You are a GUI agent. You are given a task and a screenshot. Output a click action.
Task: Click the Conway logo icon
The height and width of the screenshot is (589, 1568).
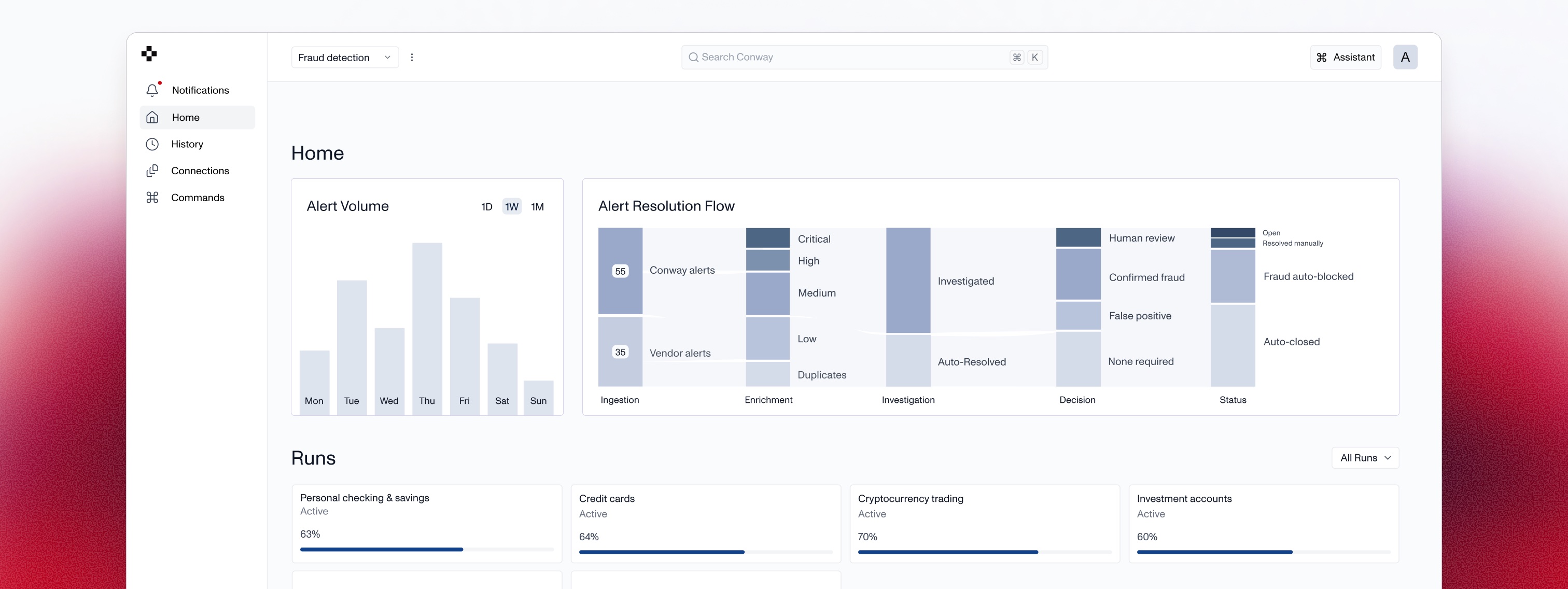pos(149,53)
